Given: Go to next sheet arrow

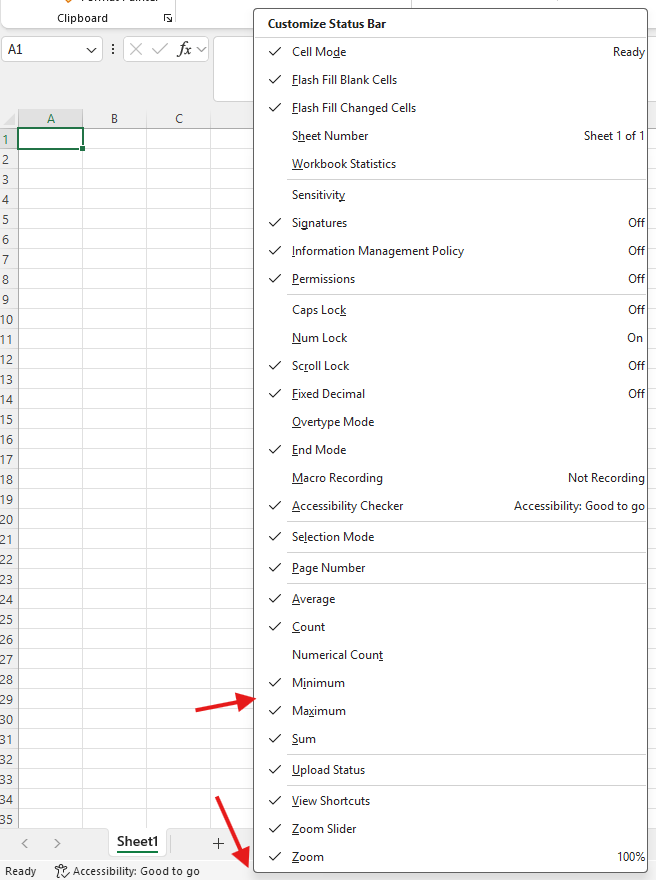Looking at the screenshot, I should [x=57, y=843].
